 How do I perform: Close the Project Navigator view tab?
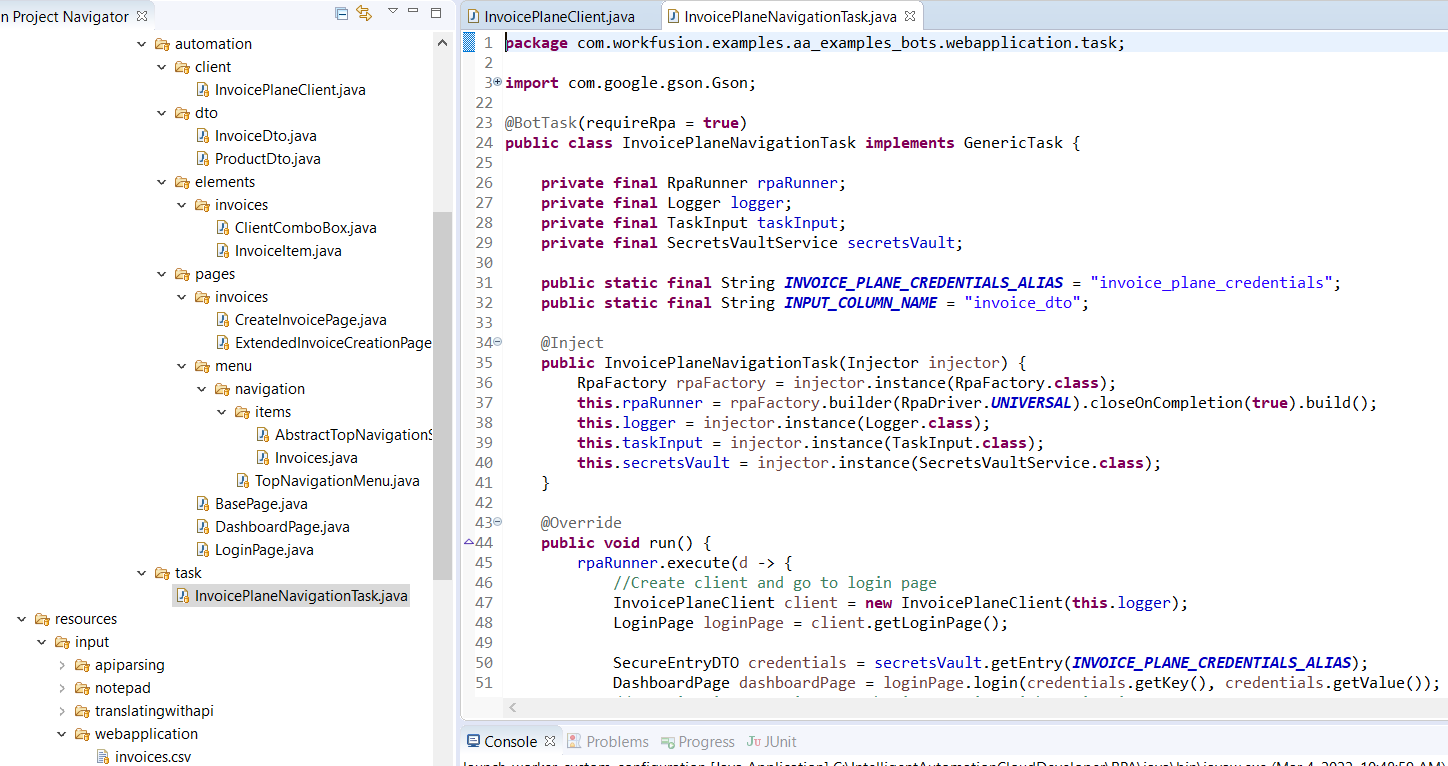[142, 16]
